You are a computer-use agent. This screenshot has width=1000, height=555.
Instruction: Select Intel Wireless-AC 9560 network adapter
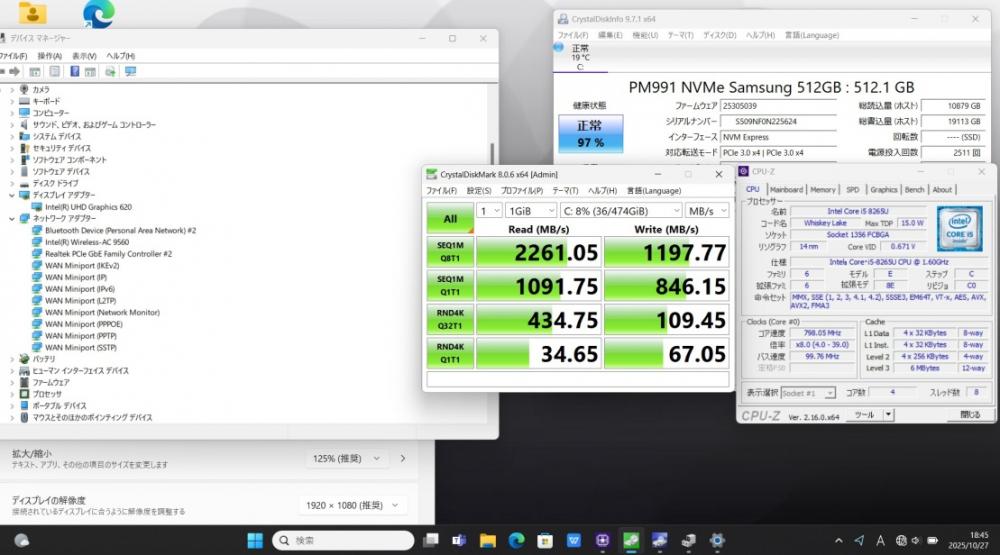(x=86, y=242)
